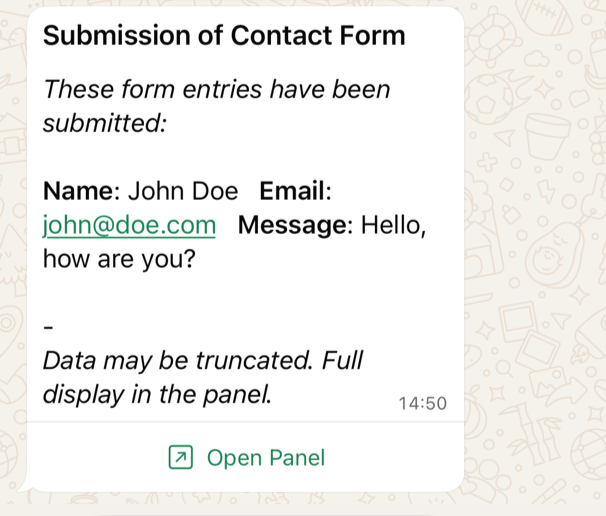The width and height of the screenshot is (606, 516).
Task: Tap the John Doe name value
Action: [185, 191]
